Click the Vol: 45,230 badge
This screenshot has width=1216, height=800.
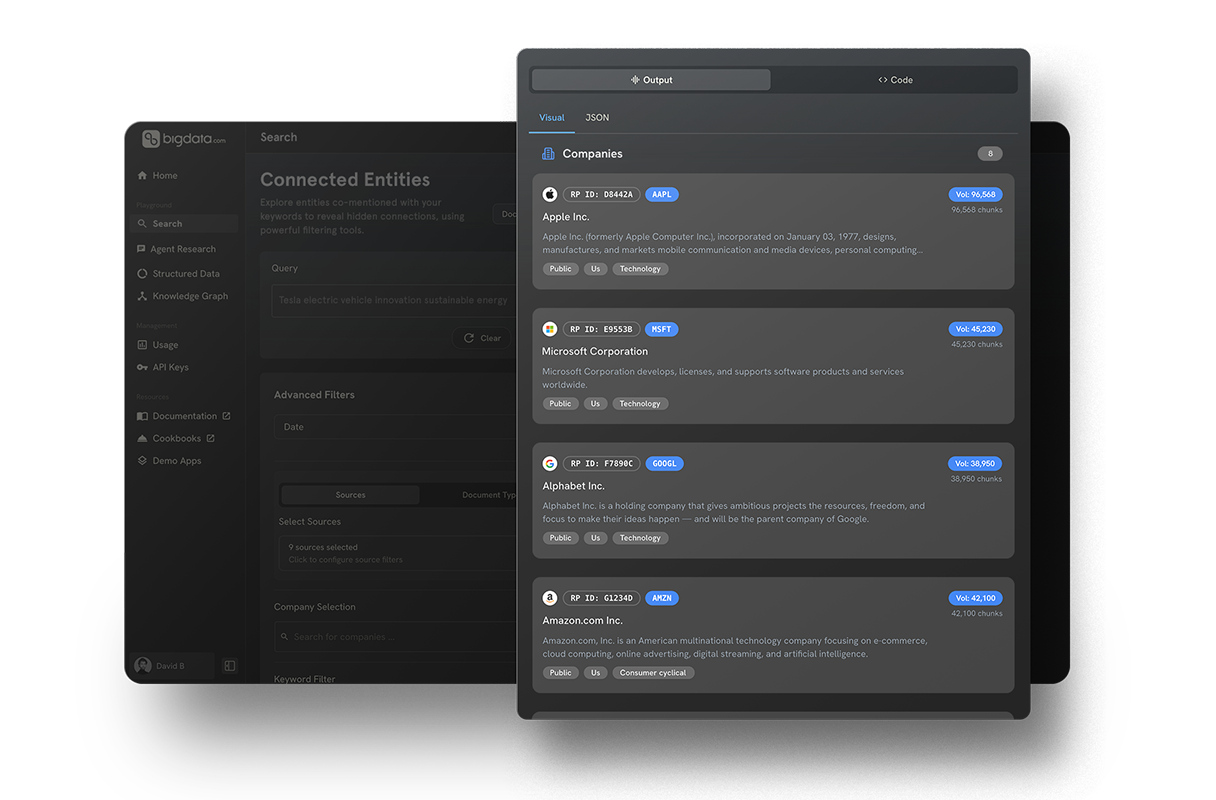click(975, 329)
